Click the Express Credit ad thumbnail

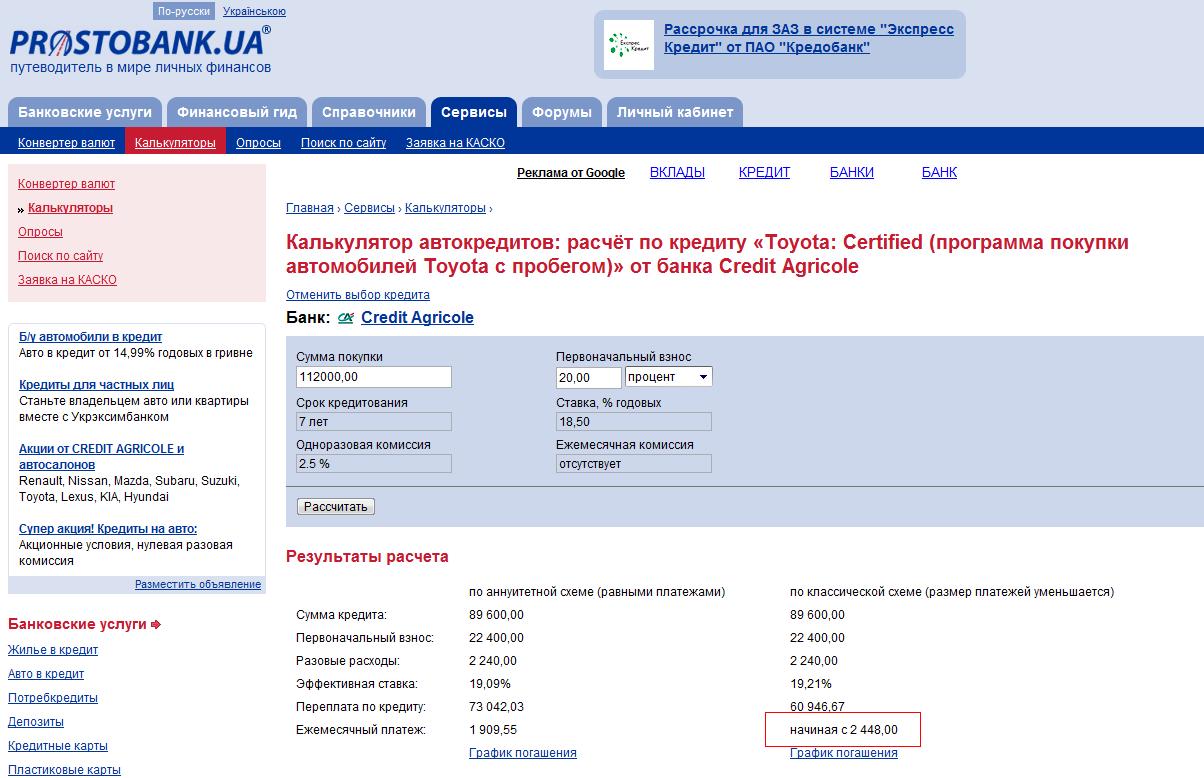[x=629, y=45]
